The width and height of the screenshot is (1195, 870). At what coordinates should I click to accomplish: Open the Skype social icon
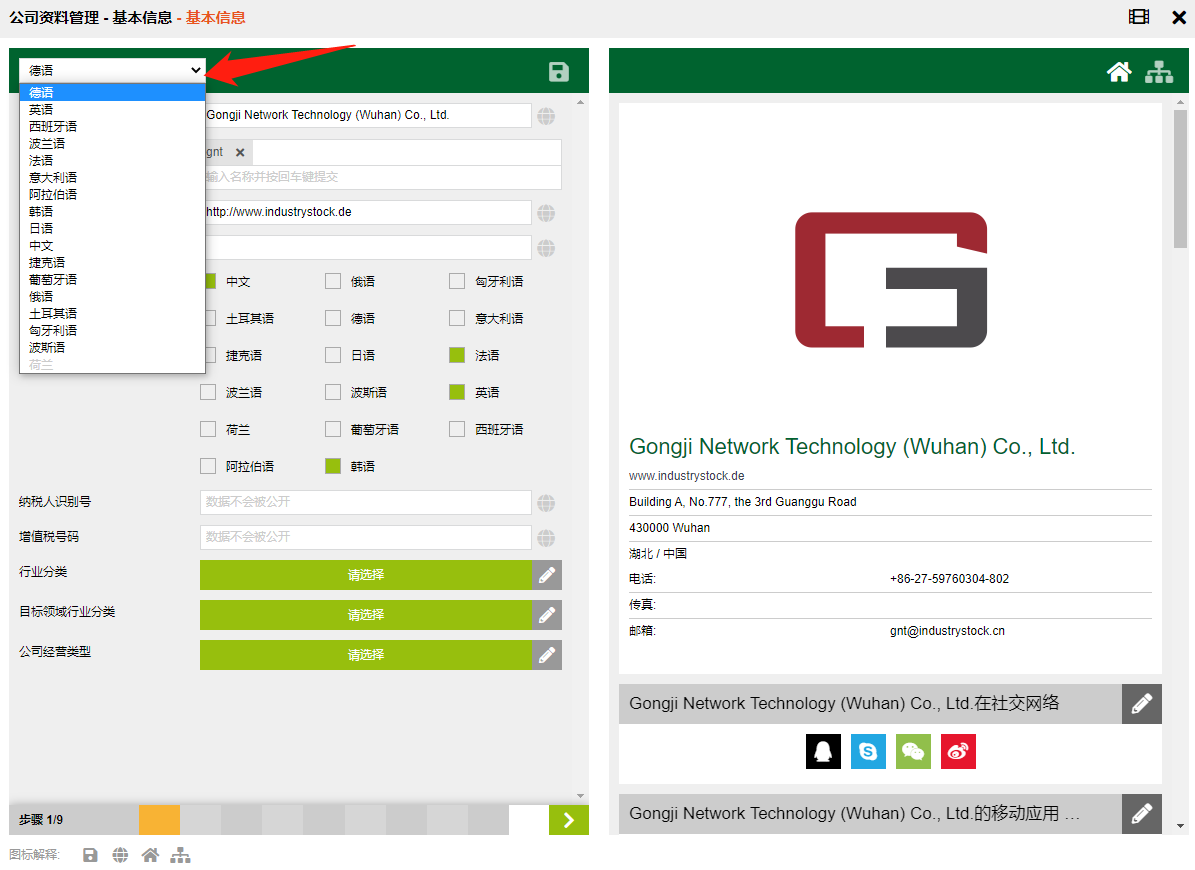coord(868,752)
